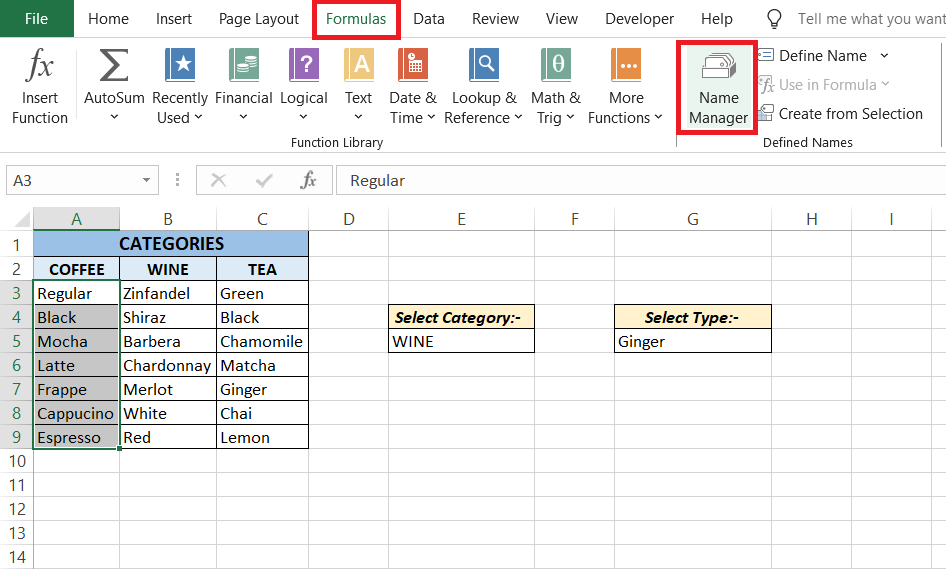Select row 12 header
The image size is (946, 569).
pyautogui.click(x=16, y=509)
